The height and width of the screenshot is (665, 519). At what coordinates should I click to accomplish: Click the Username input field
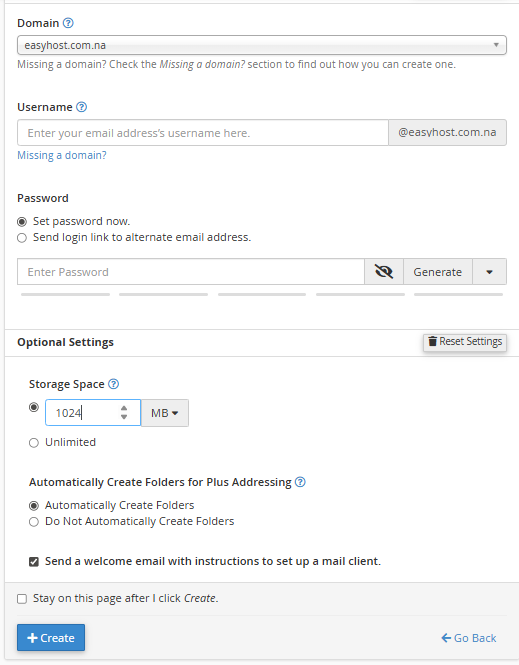tap(203, 133)
